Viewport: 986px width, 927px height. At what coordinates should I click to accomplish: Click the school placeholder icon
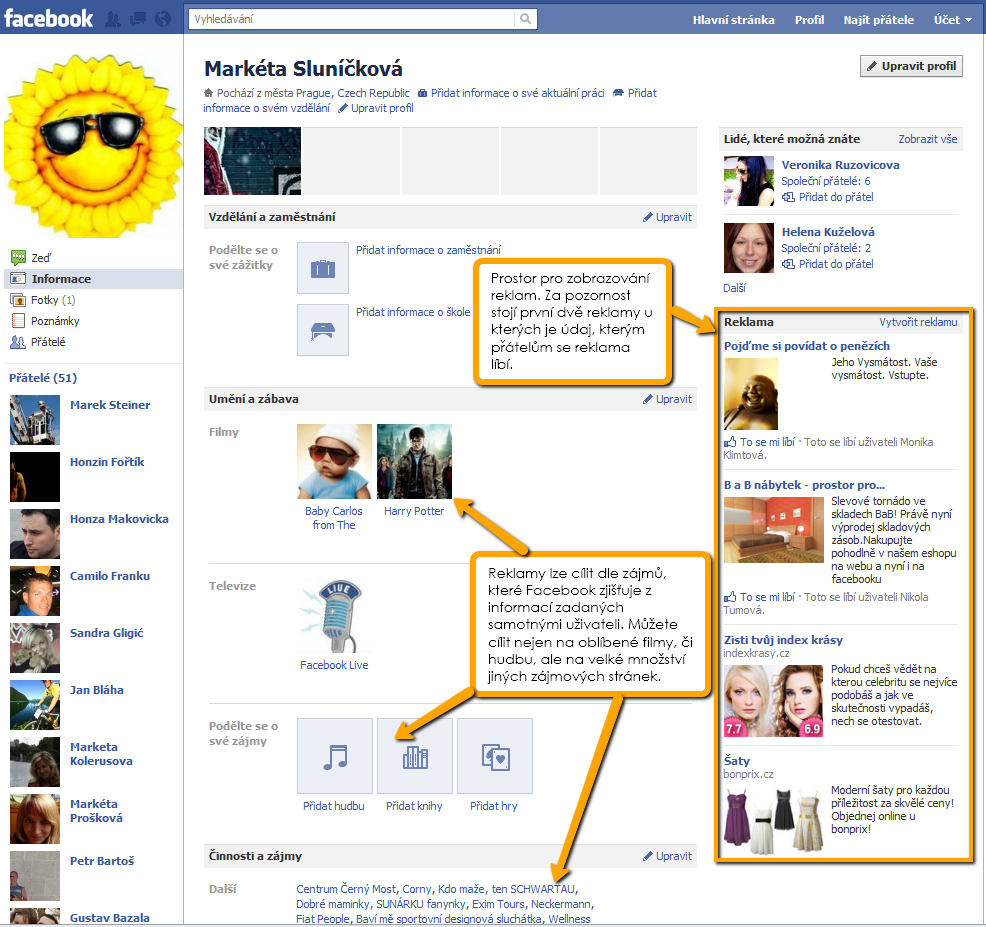[x=323, y=330]
